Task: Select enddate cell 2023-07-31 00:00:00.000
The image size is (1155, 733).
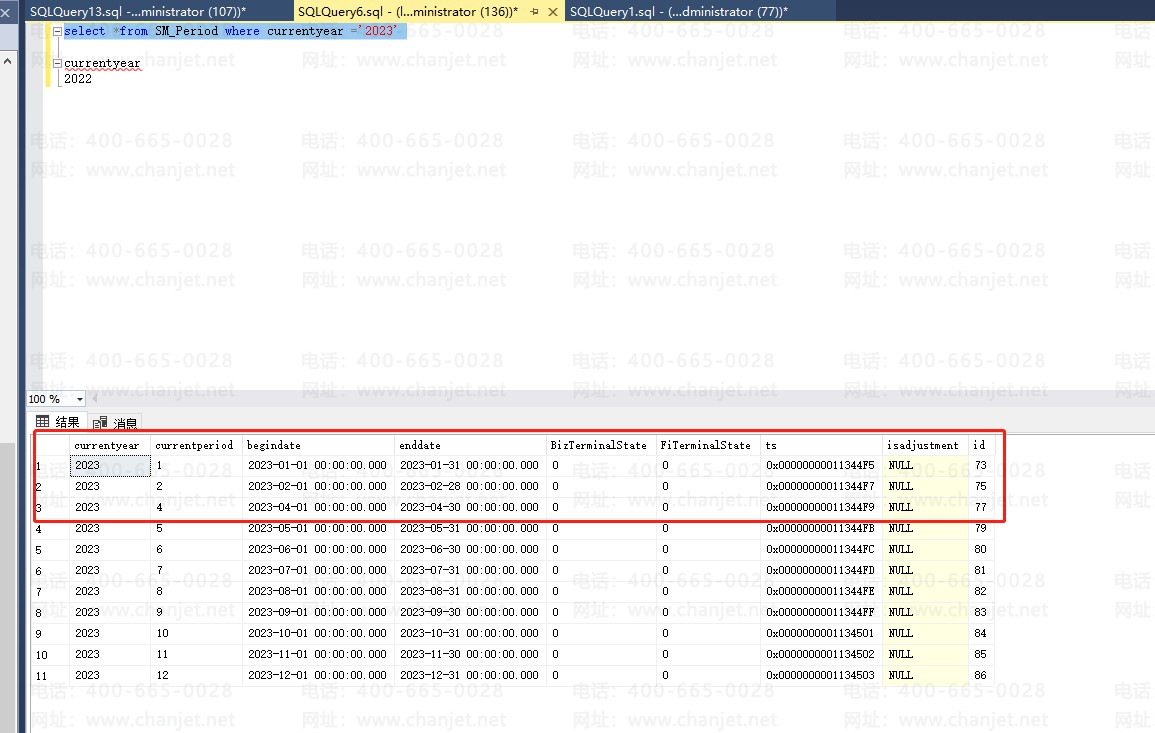Action: pyautogui.click(x=471, y=570)
